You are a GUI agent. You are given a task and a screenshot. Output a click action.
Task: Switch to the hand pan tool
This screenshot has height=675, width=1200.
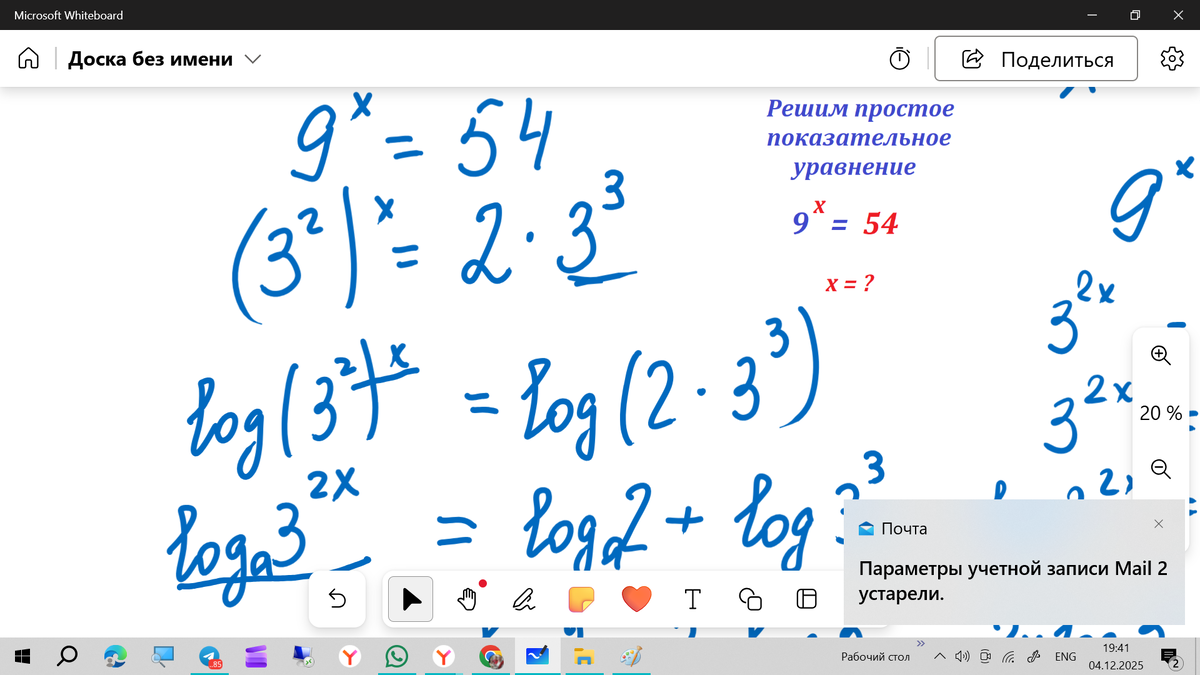click(x=467, y=599)
